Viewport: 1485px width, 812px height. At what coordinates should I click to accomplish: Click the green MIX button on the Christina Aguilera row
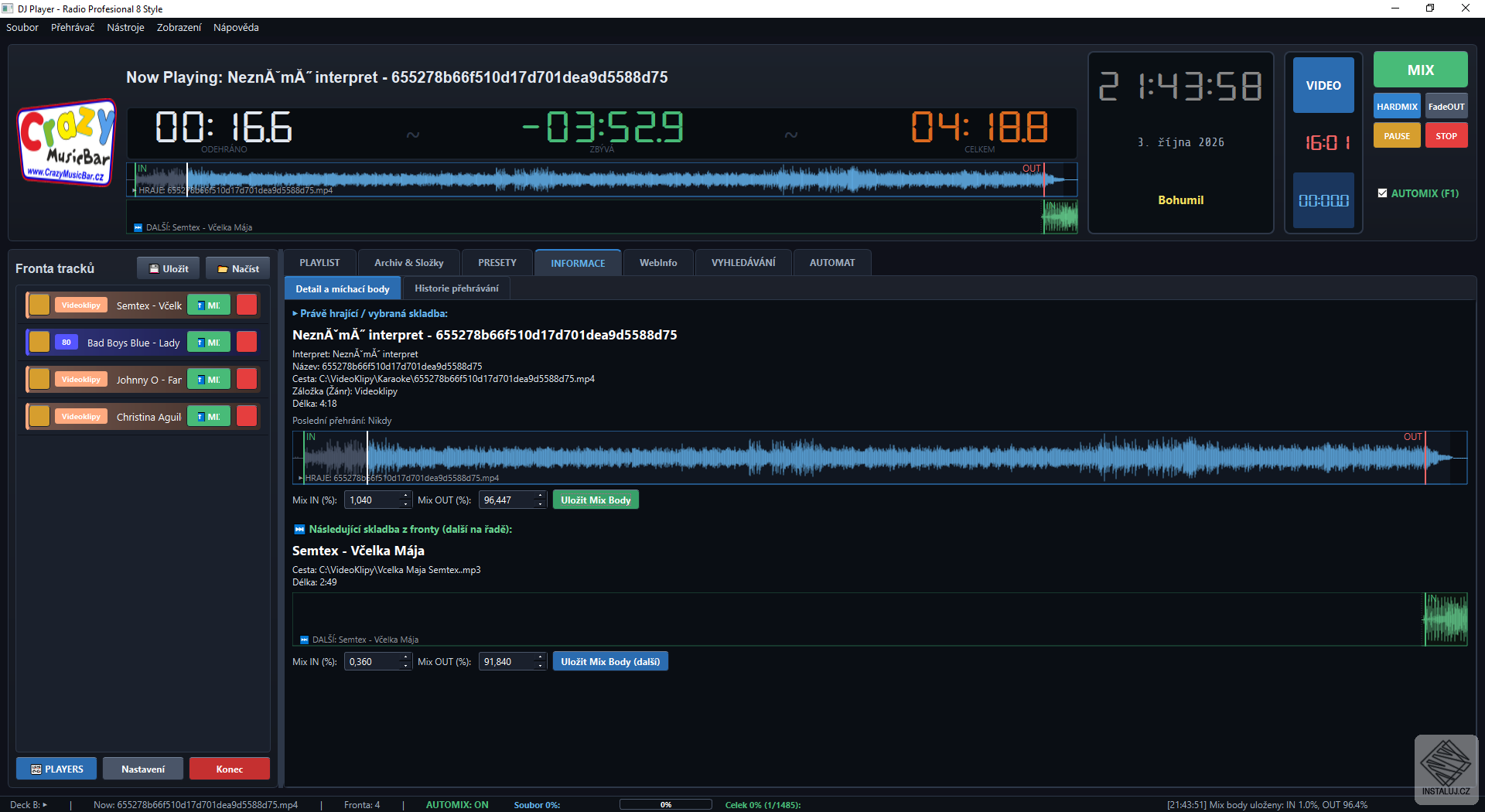coord(209,416)
